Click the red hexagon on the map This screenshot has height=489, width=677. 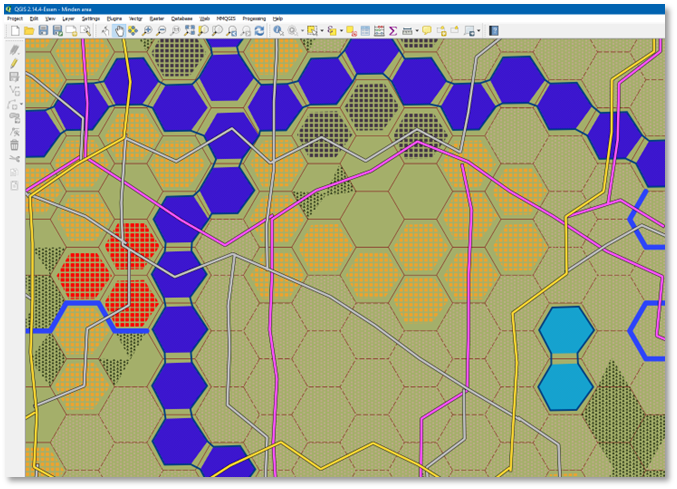point(133,244)
